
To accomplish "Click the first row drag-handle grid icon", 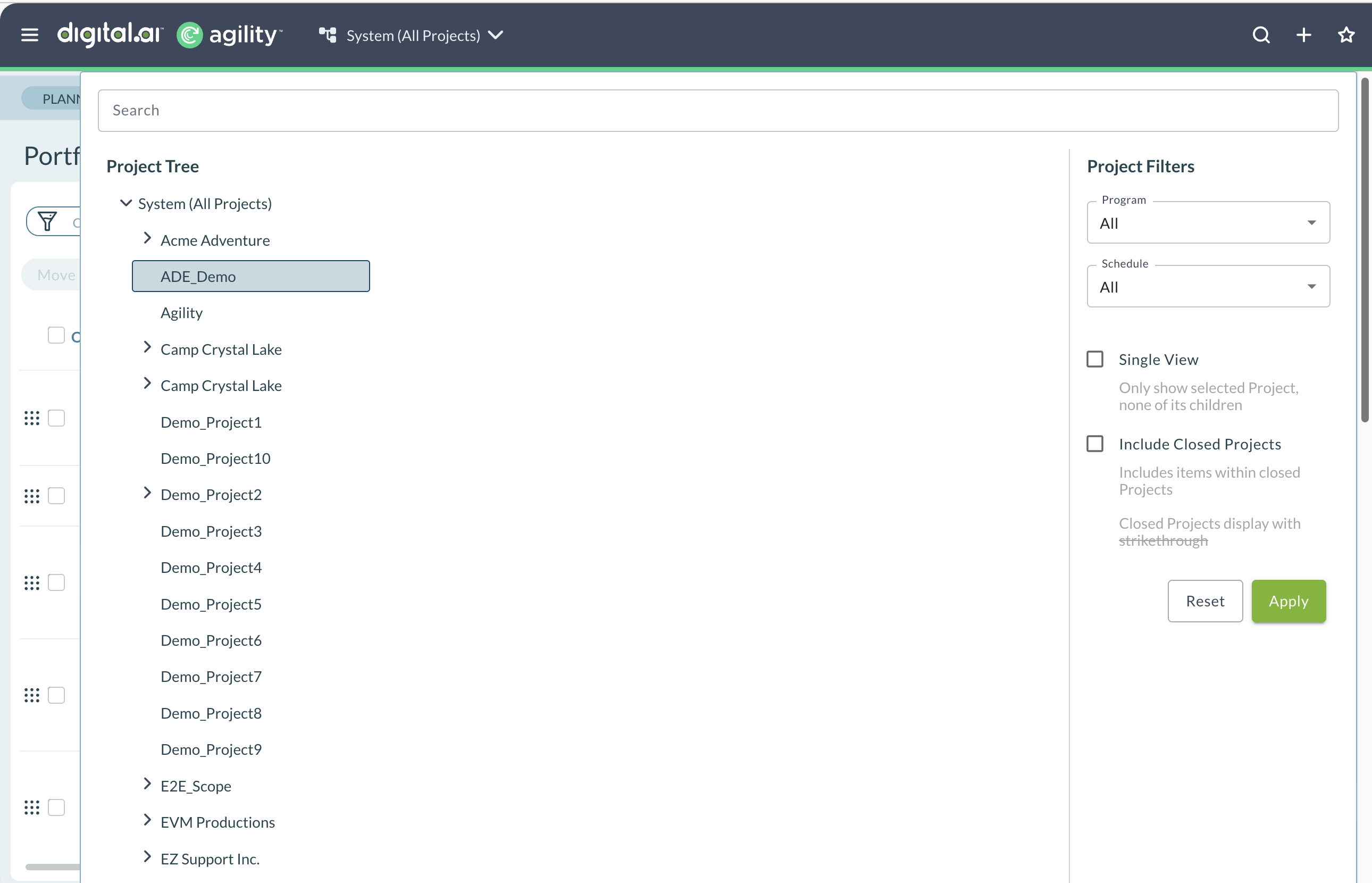I will (x=32, y=418).
